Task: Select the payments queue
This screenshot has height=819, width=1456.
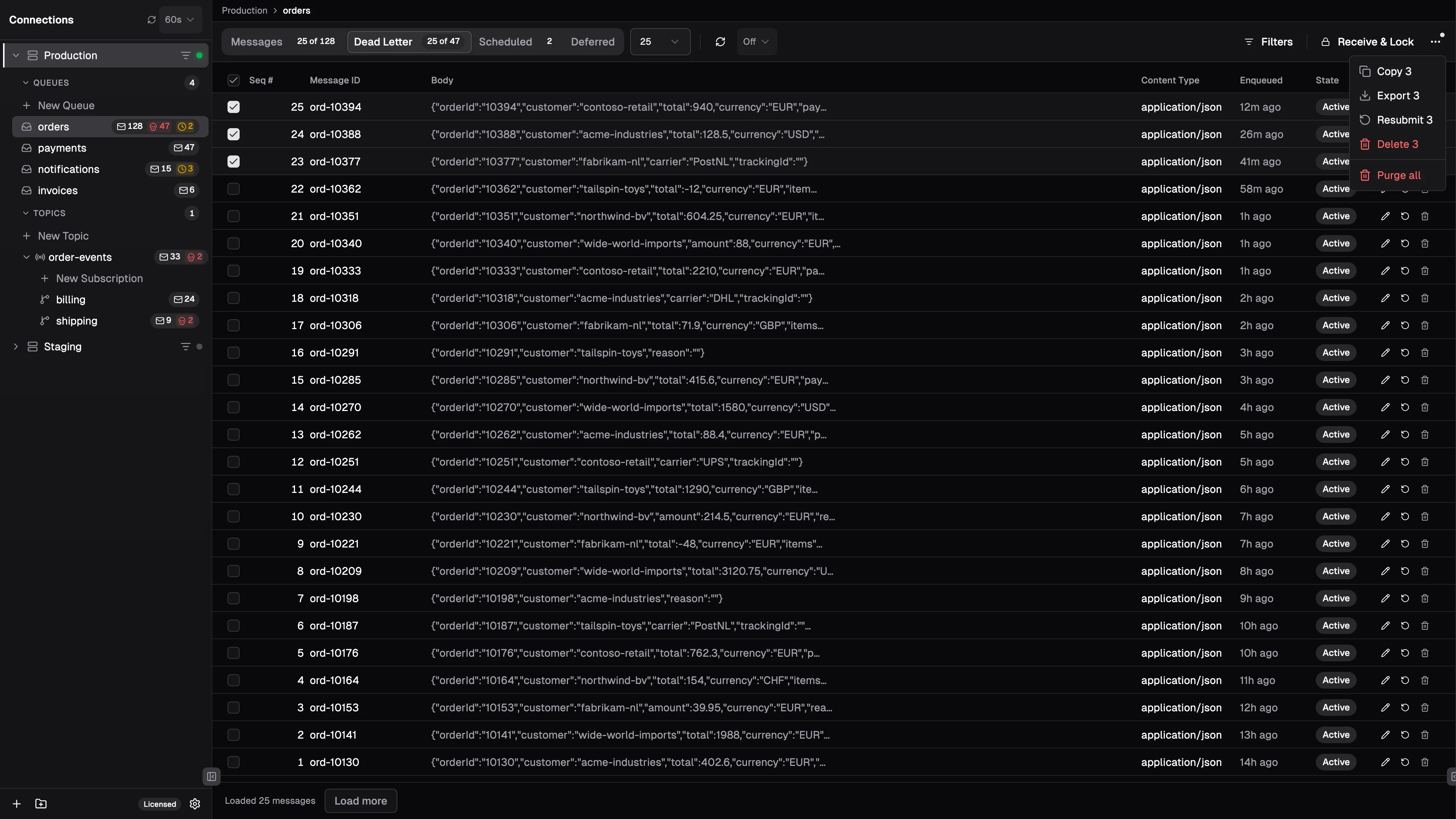Action: (110, 148)
